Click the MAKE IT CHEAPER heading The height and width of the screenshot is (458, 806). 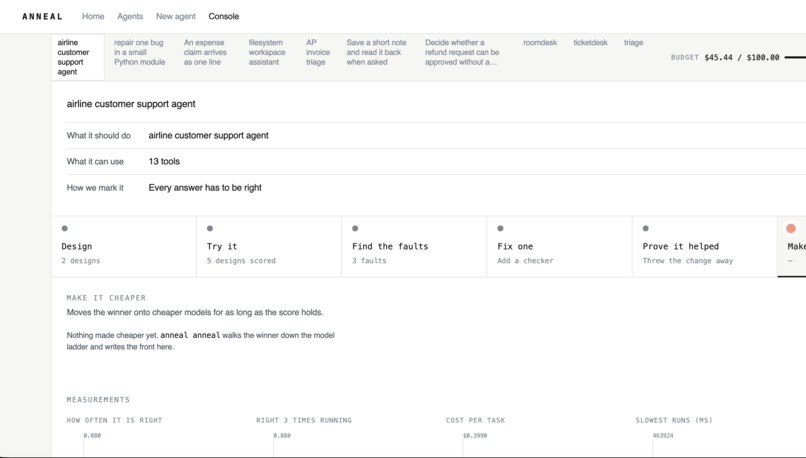[x=106, y=298]
